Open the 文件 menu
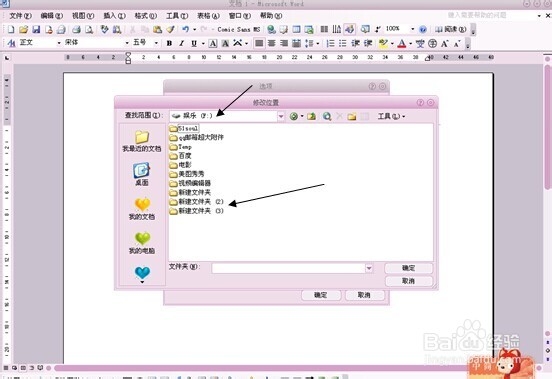 20,16
